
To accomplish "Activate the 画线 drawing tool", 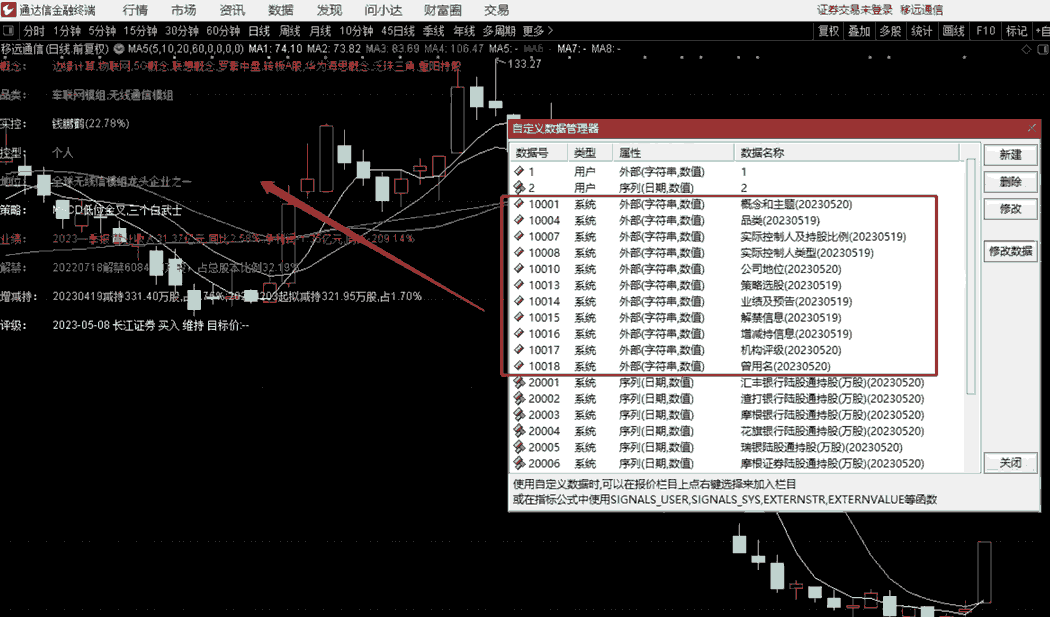I will [954, 31].
